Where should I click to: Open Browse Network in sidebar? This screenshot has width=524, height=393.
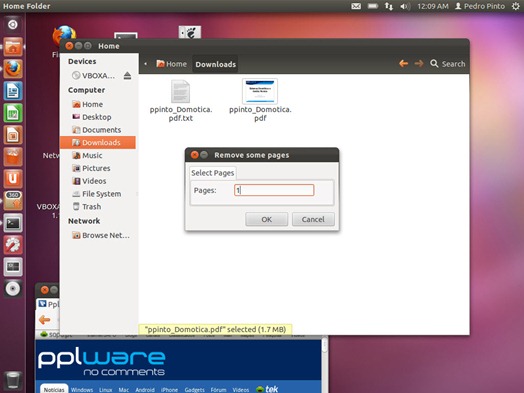point(101,235)
